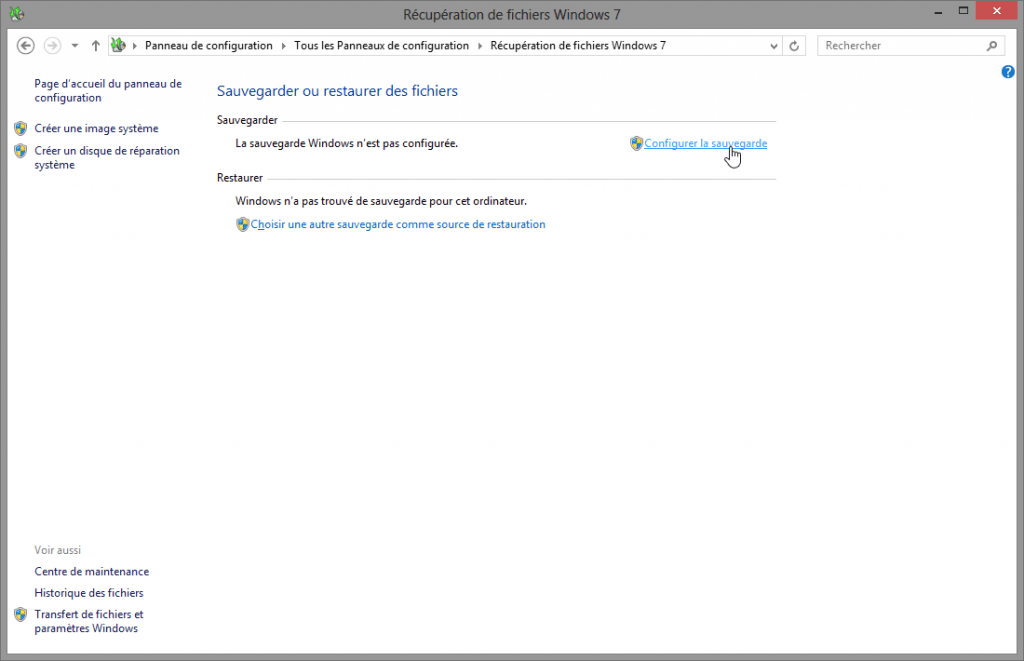
Task: Open Page d'accueil du panneau de configuration
Action: pyautogui.click(x=108, y=91)
